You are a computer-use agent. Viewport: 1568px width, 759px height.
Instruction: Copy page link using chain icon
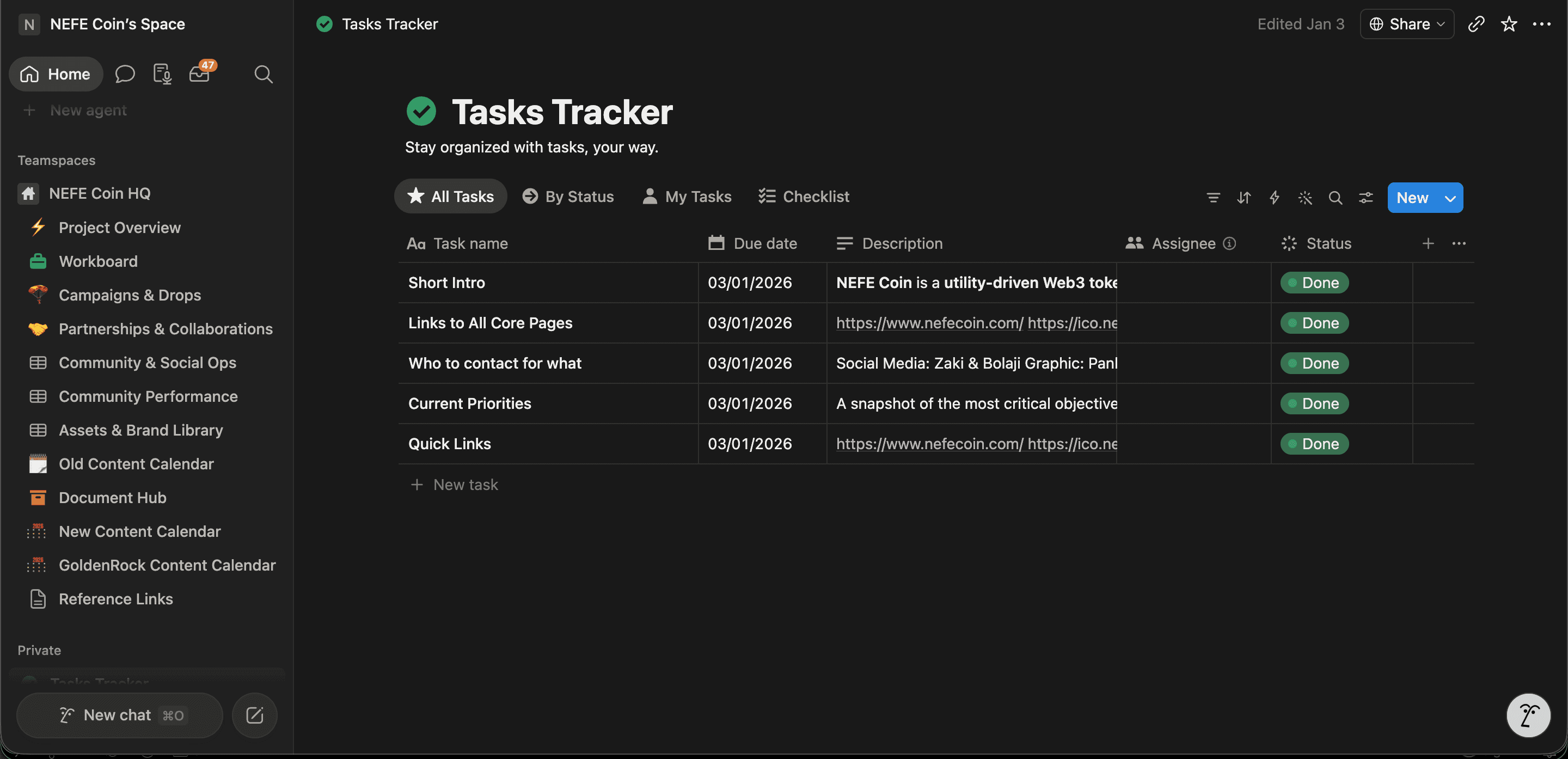pyautogui.click(x=1476, y=24)
